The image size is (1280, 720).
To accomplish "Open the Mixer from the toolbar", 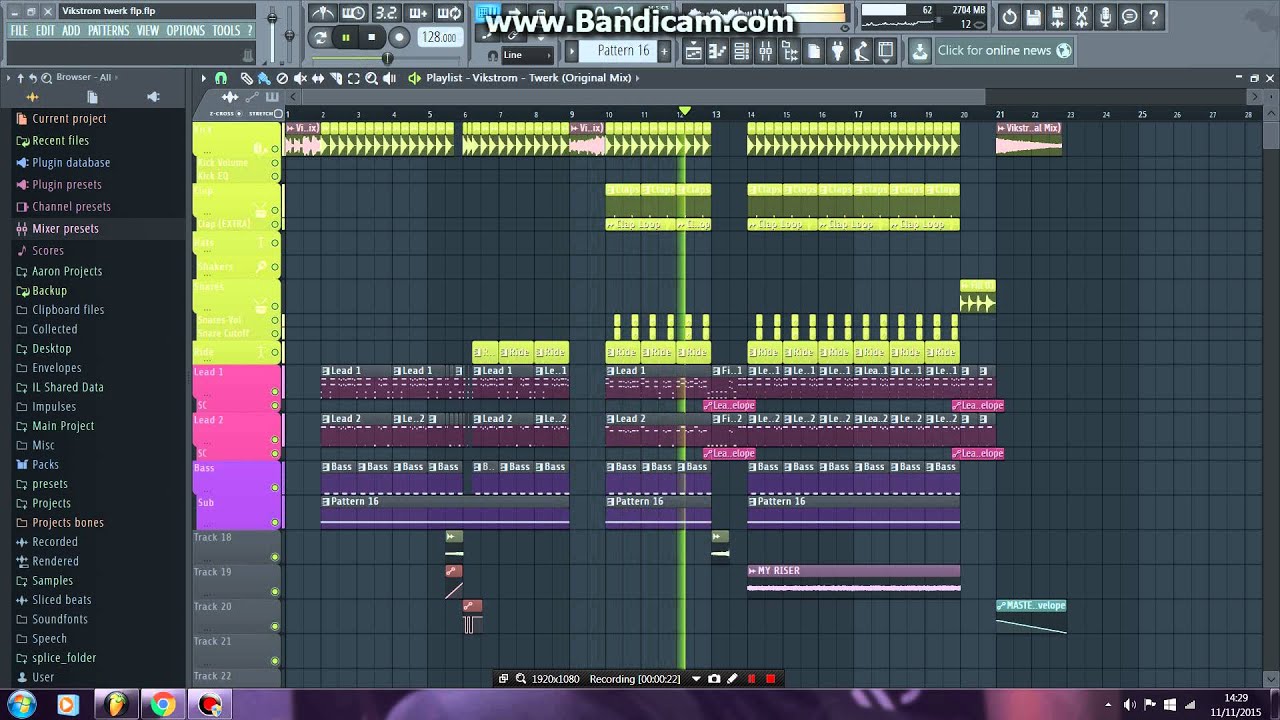I will click(765, 51).
